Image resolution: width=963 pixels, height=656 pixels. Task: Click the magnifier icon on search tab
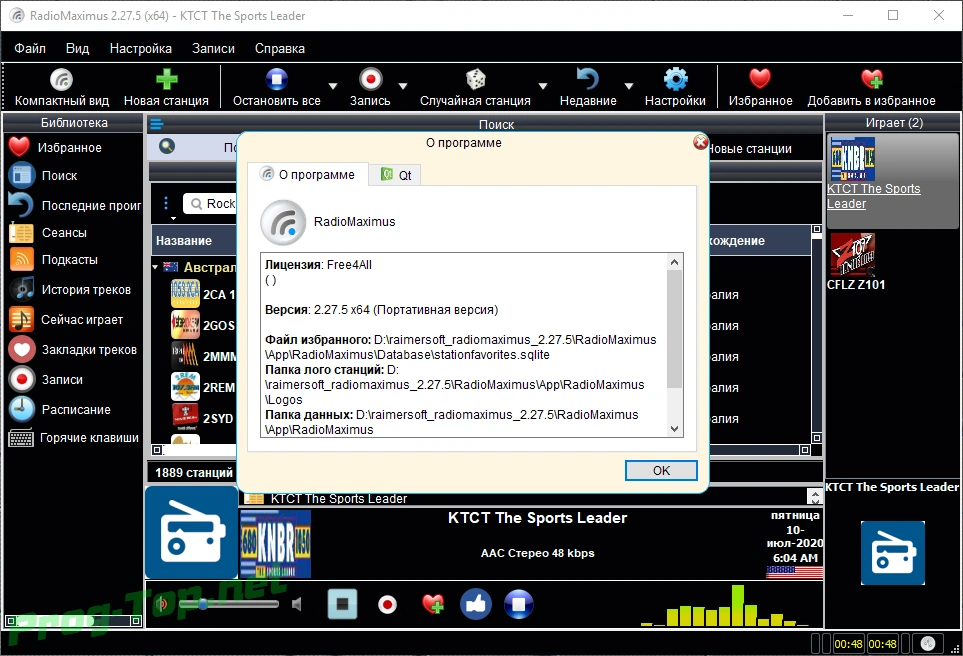pos(167,146)
